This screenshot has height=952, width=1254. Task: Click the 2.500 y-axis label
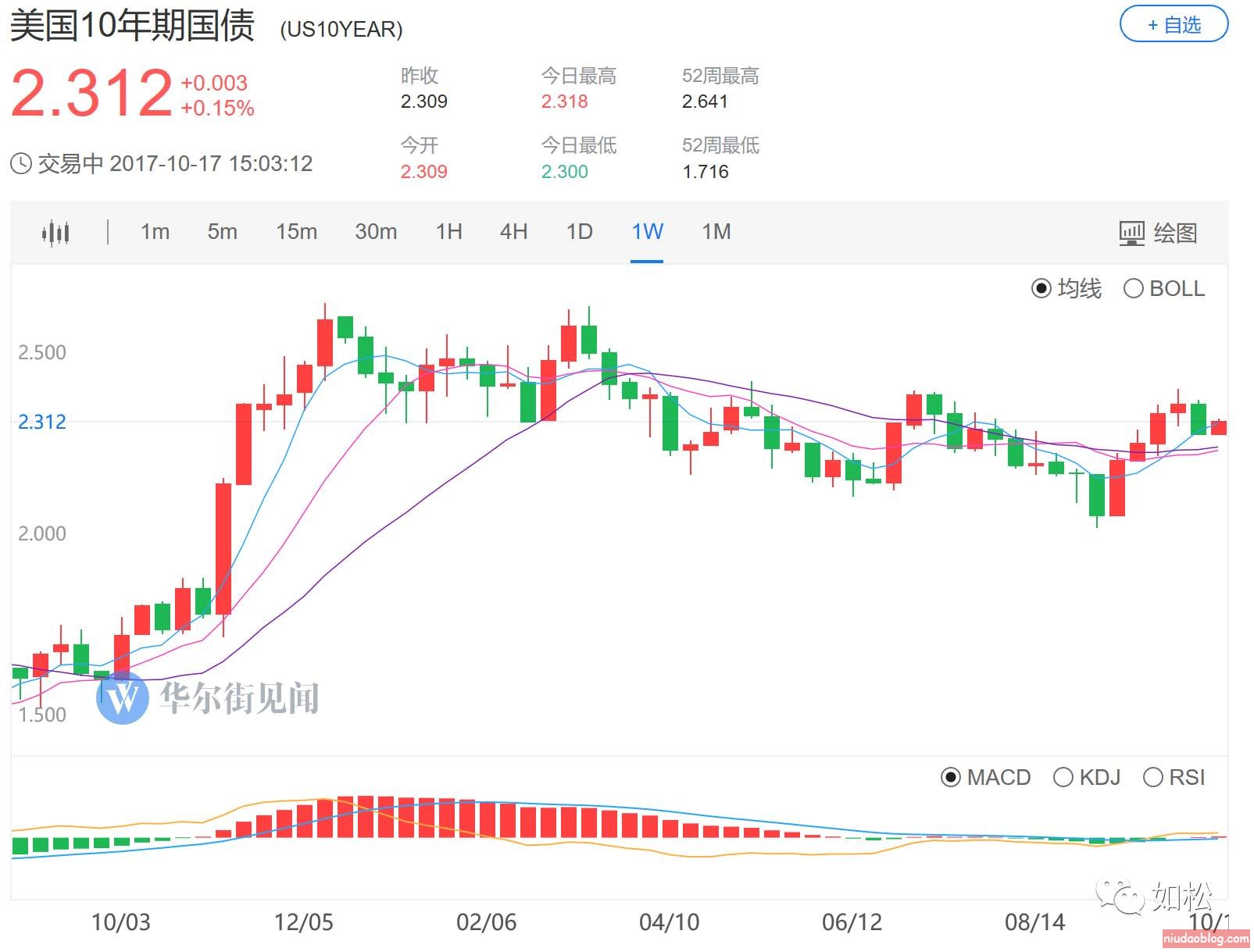[42, 353]
